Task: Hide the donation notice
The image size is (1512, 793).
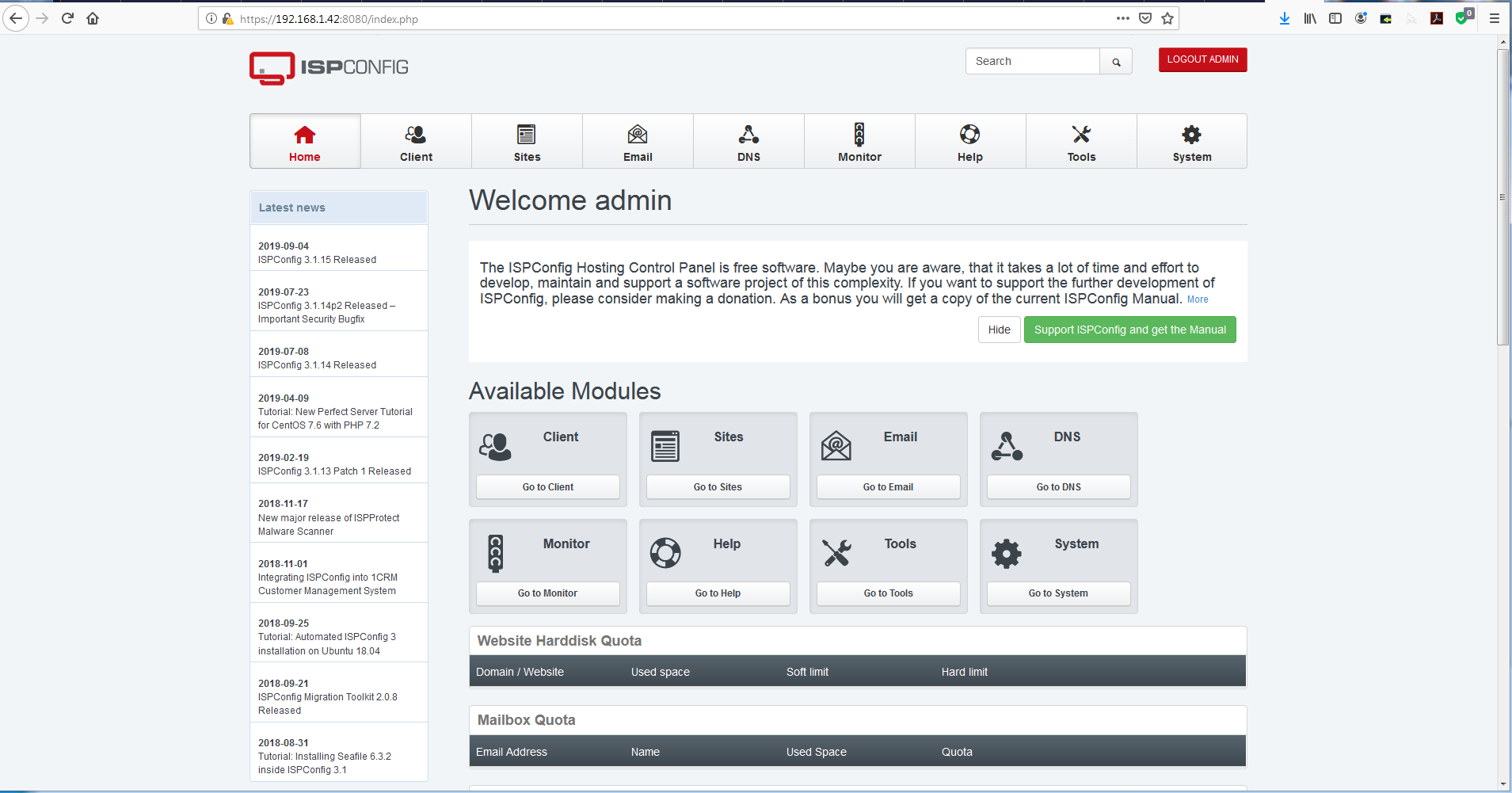Action: [999, 330]
